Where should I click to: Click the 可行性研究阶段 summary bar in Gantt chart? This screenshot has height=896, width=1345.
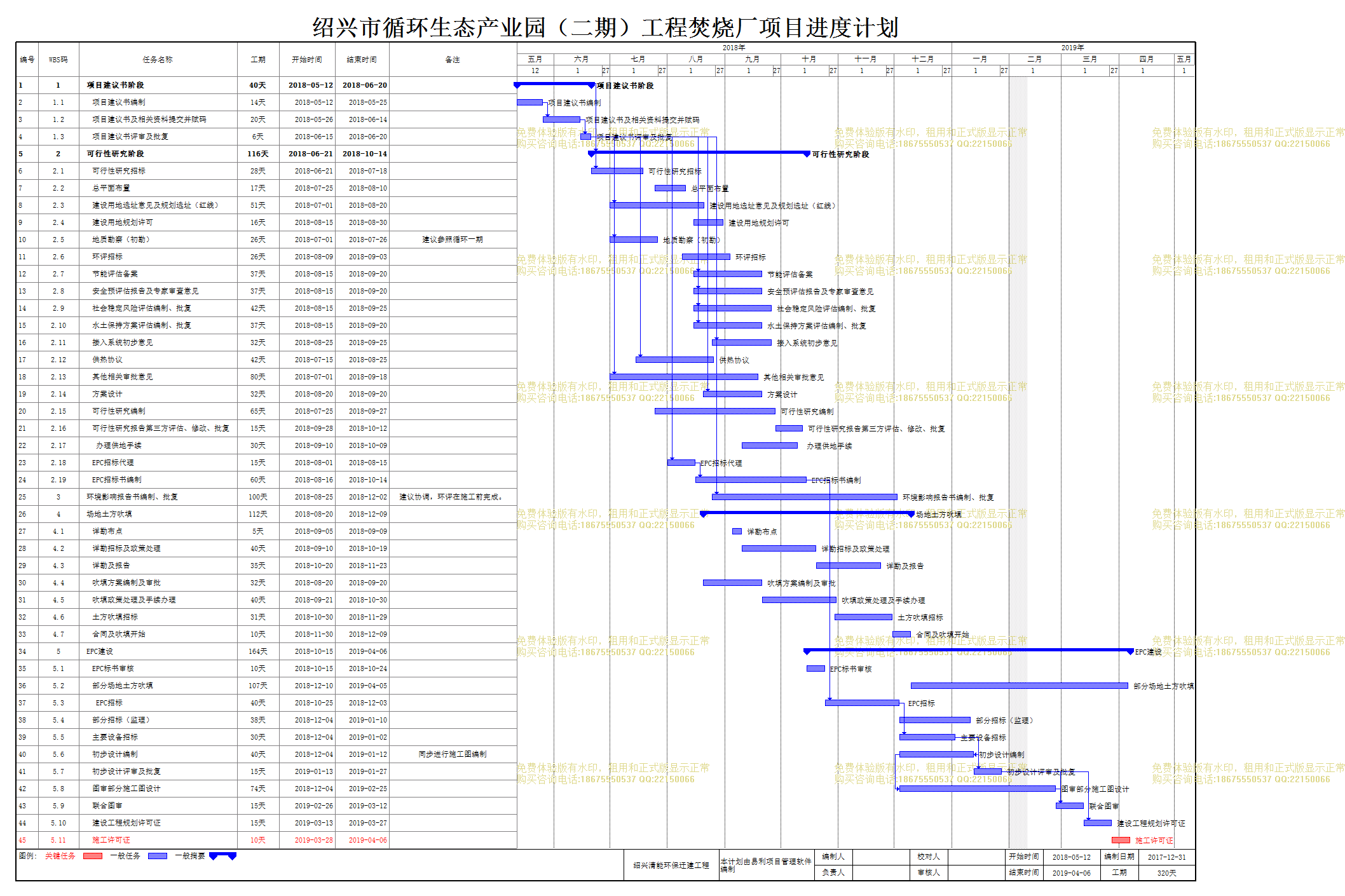[699, 153]
